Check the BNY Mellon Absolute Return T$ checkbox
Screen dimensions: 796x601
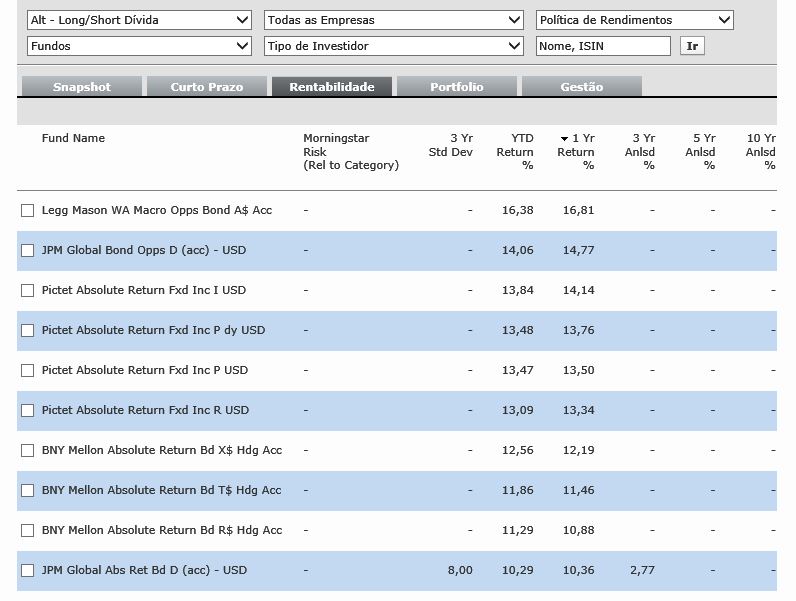coord(27,490)
